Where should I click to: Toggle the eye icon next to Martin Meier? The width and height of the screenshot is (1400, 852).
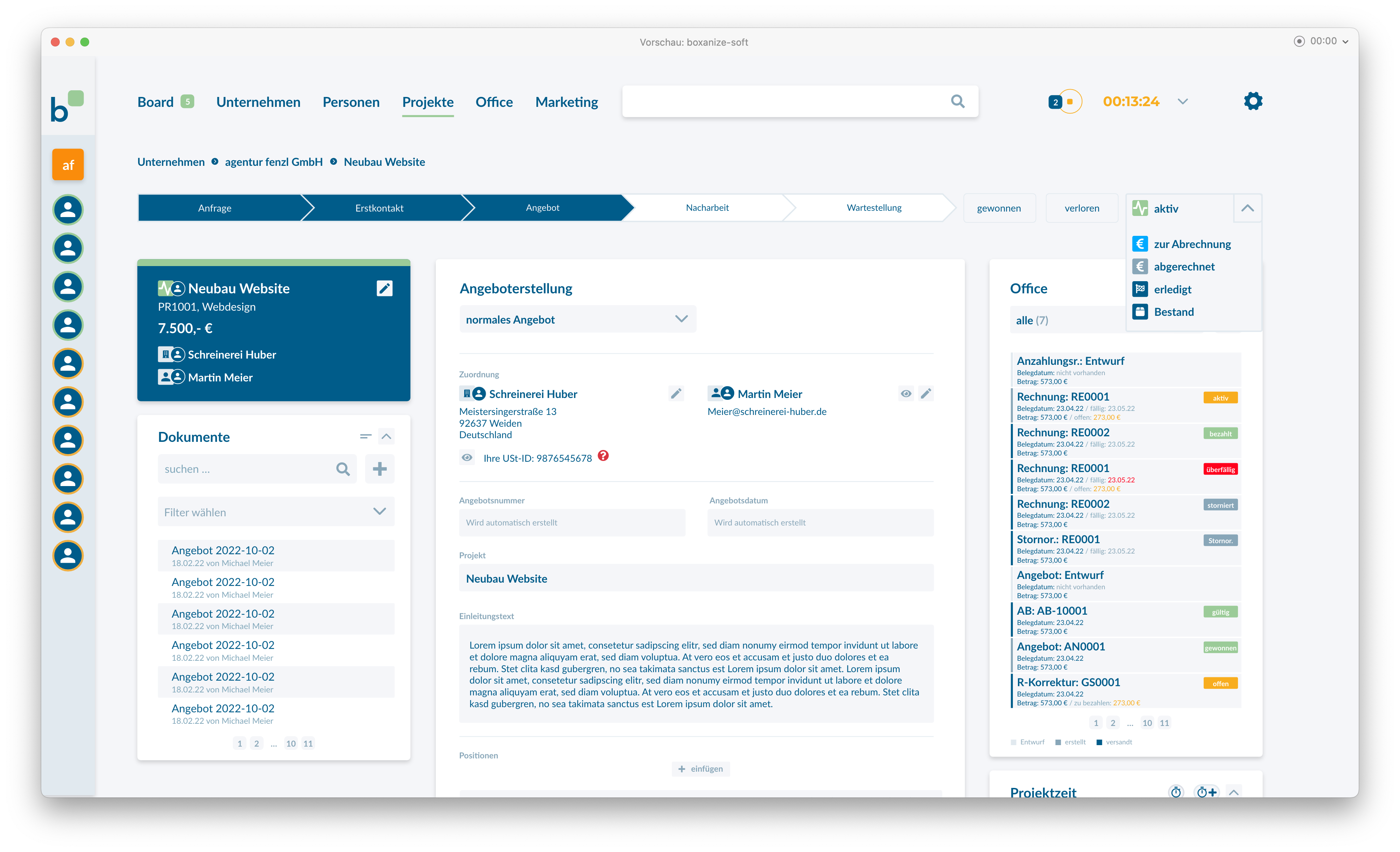coord(906,393)
